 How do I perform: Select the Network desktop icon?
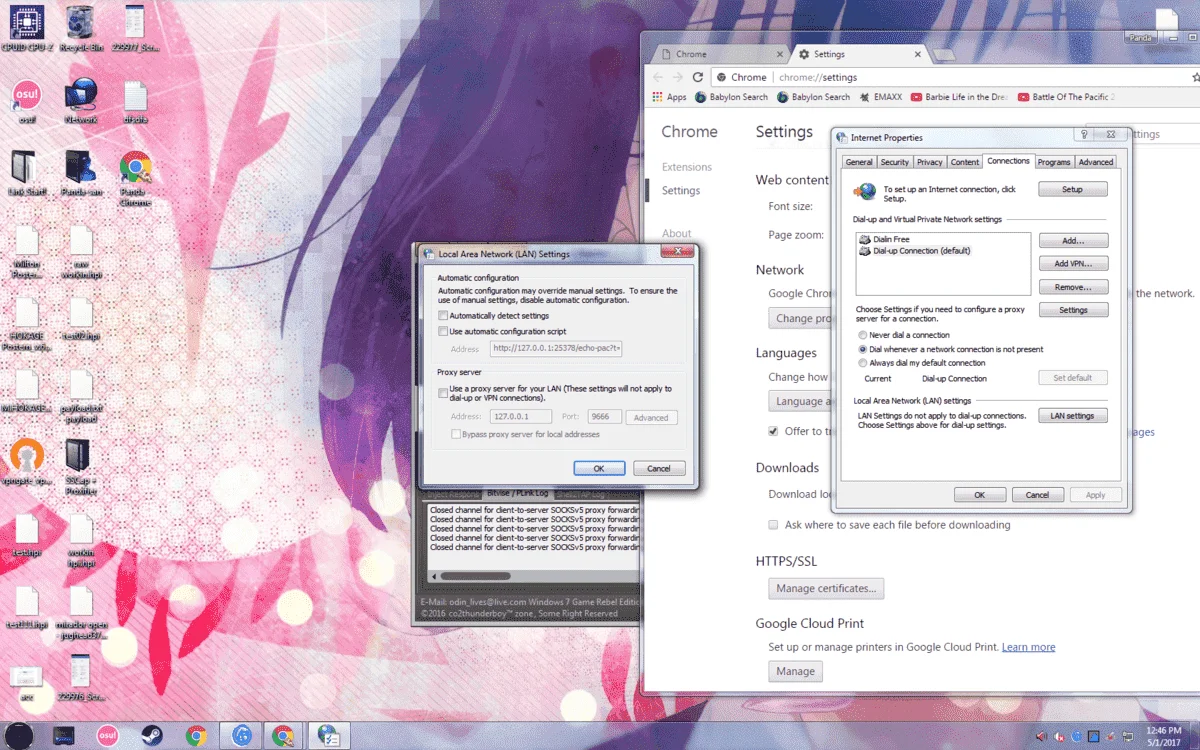tap(80, 102)
